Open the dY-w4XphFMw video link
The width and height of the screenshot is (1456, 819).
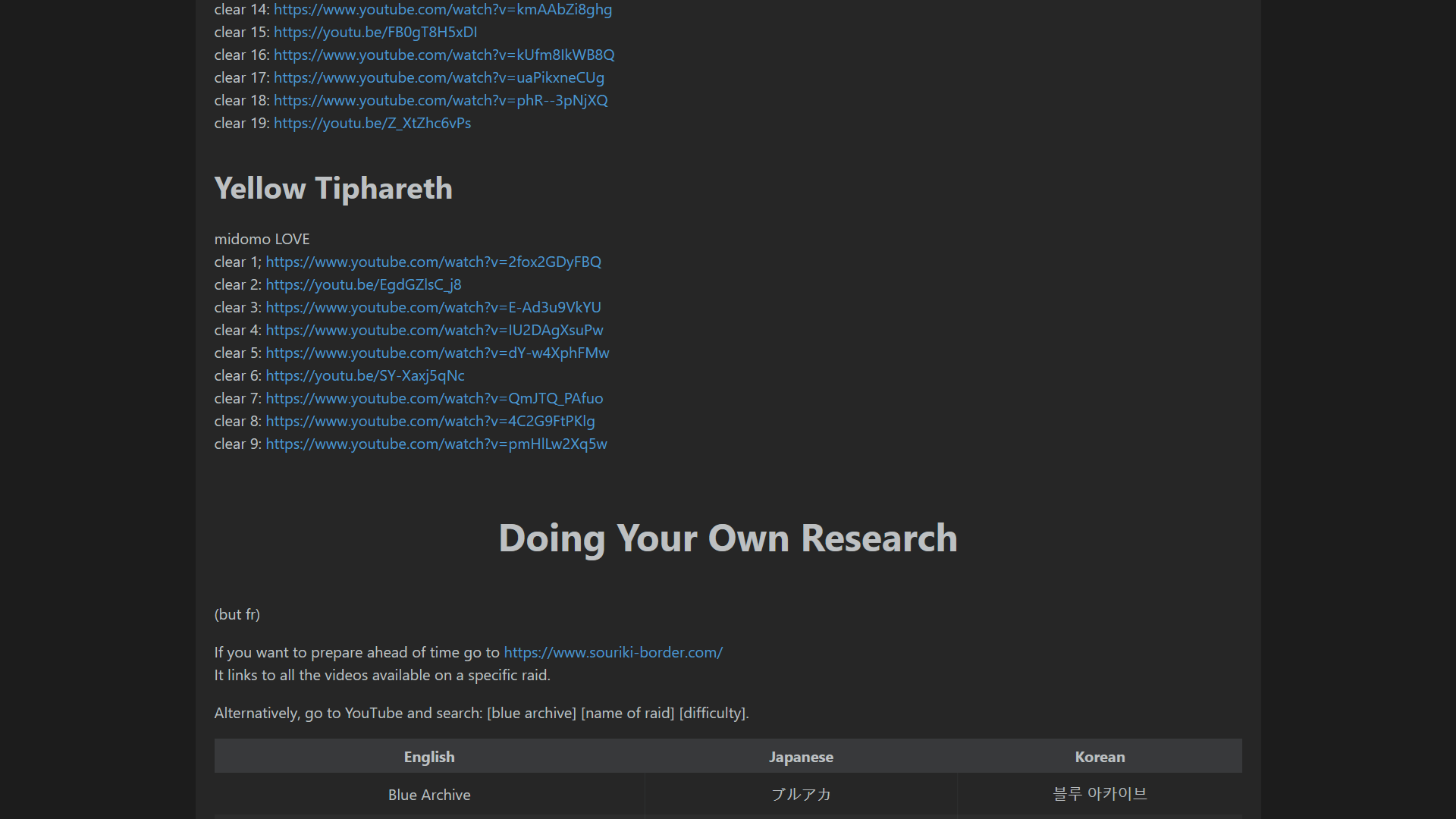(437, 353)
